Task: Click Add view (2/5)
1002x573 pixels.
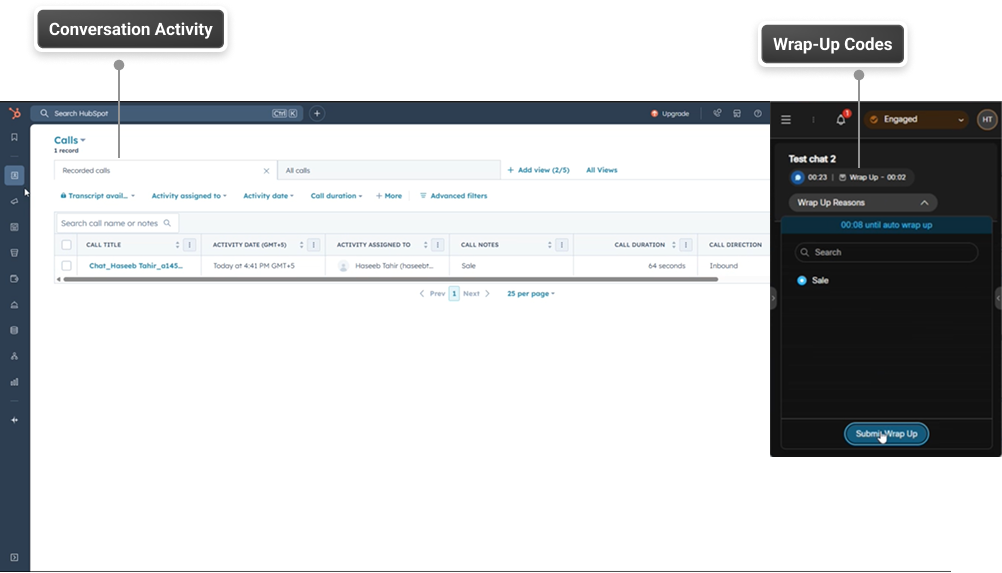Action: pyautogui.click(x=538, y=170)
